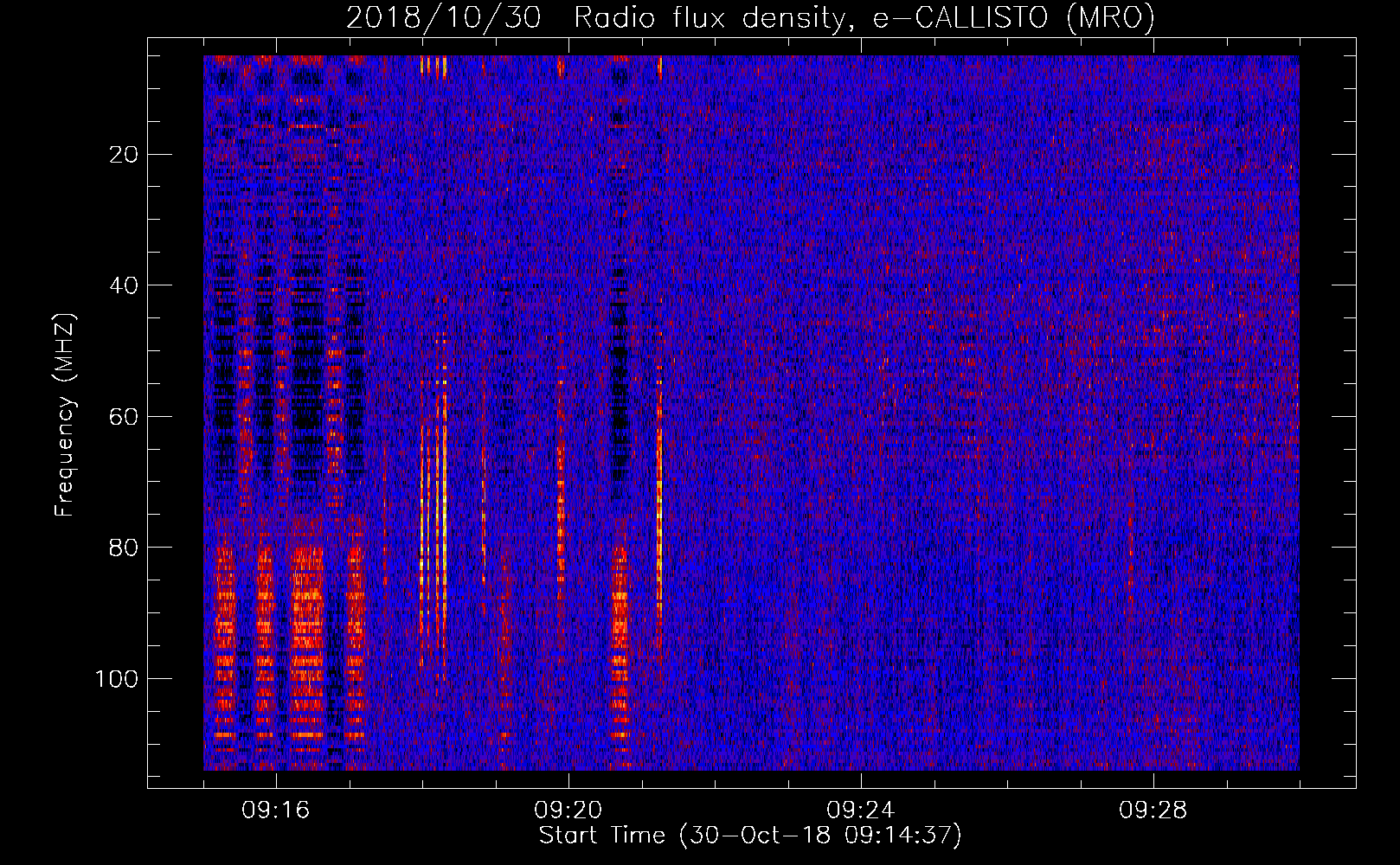The image size is (1400, 865).
Task: Click the 09:28 time tick label
Action: click(x=1153, y=811)
